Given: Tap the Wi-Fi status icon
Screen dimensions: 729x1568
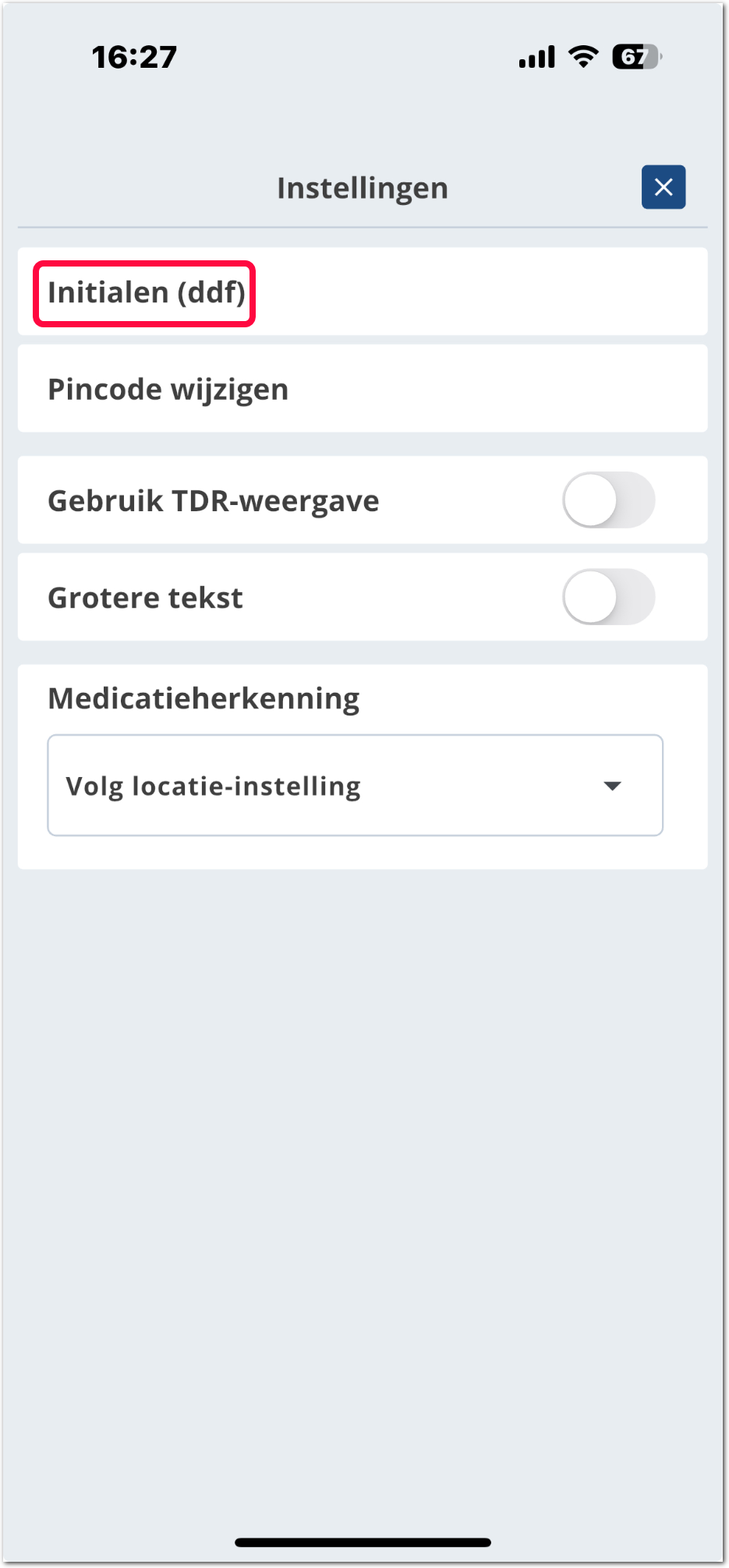Looking at the screenshot, I should click(x=583, y=56).
